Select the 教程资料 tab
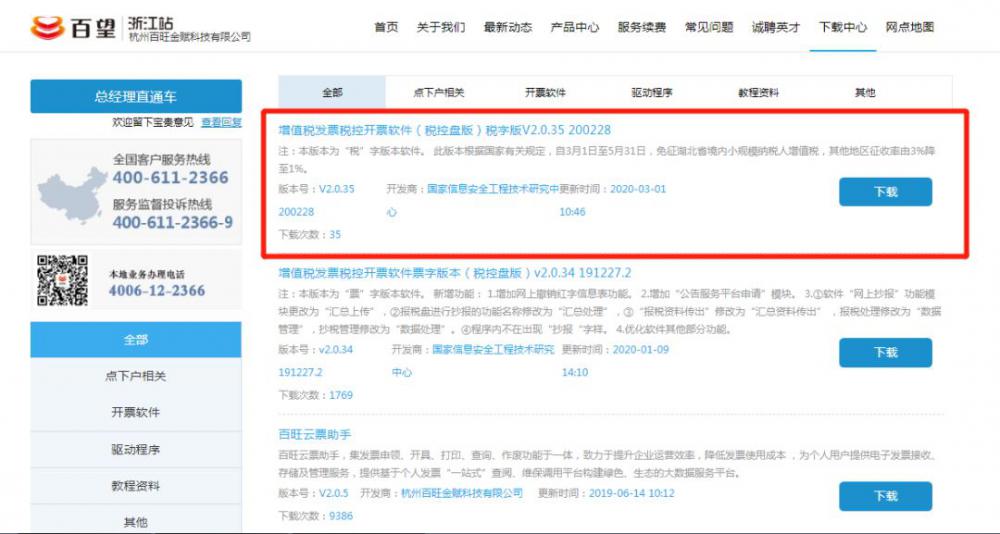Screen dimensions: 1000x534 pyautogui.click(x=758, y=93)
